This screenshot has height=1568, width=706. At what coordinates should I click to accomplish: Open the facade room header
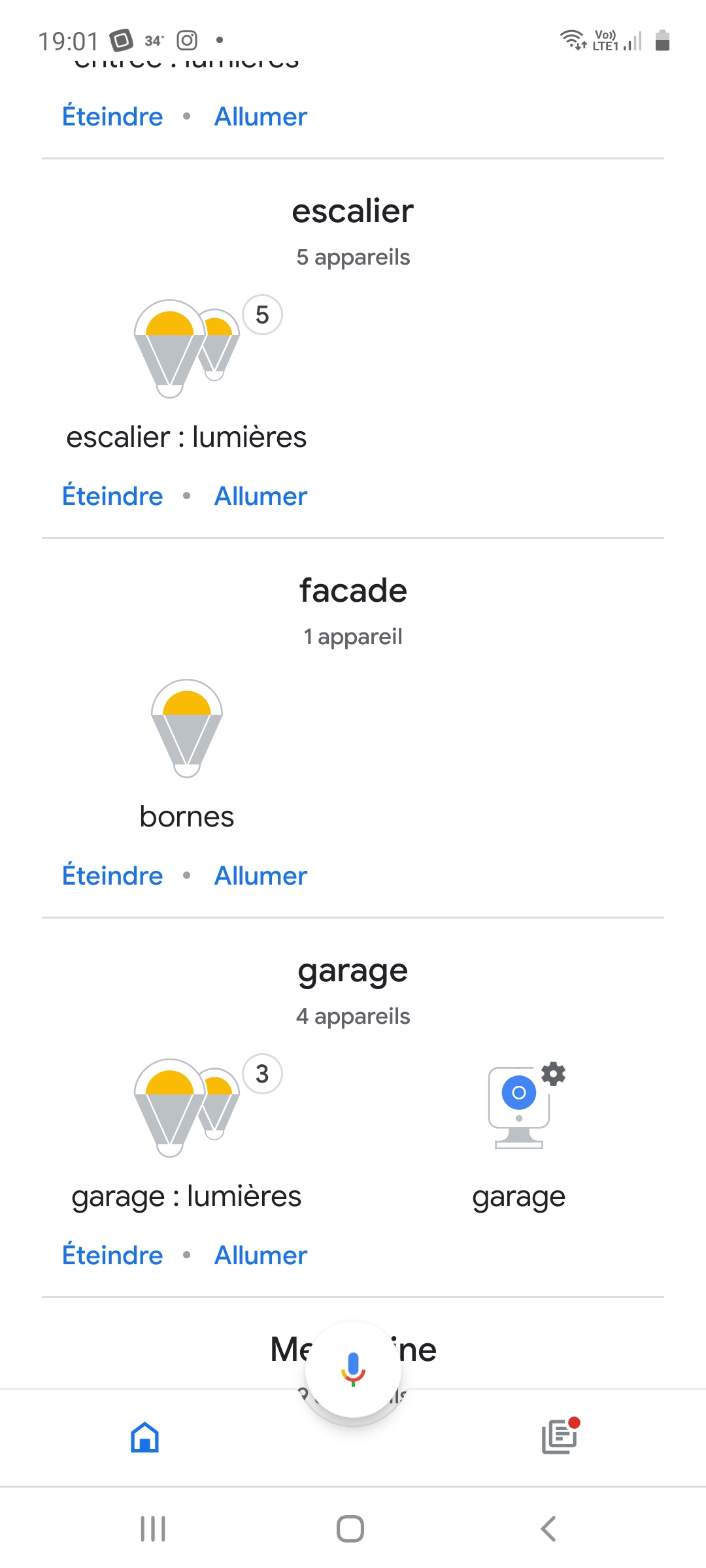tap(353, 591)
